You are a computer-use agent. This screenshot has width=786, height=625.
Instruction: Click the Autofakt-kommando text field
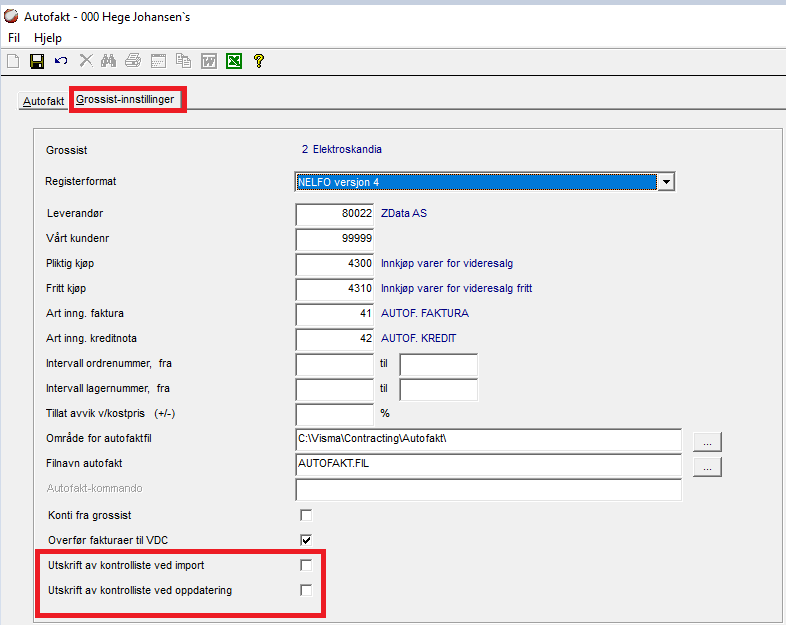(489, 489)
